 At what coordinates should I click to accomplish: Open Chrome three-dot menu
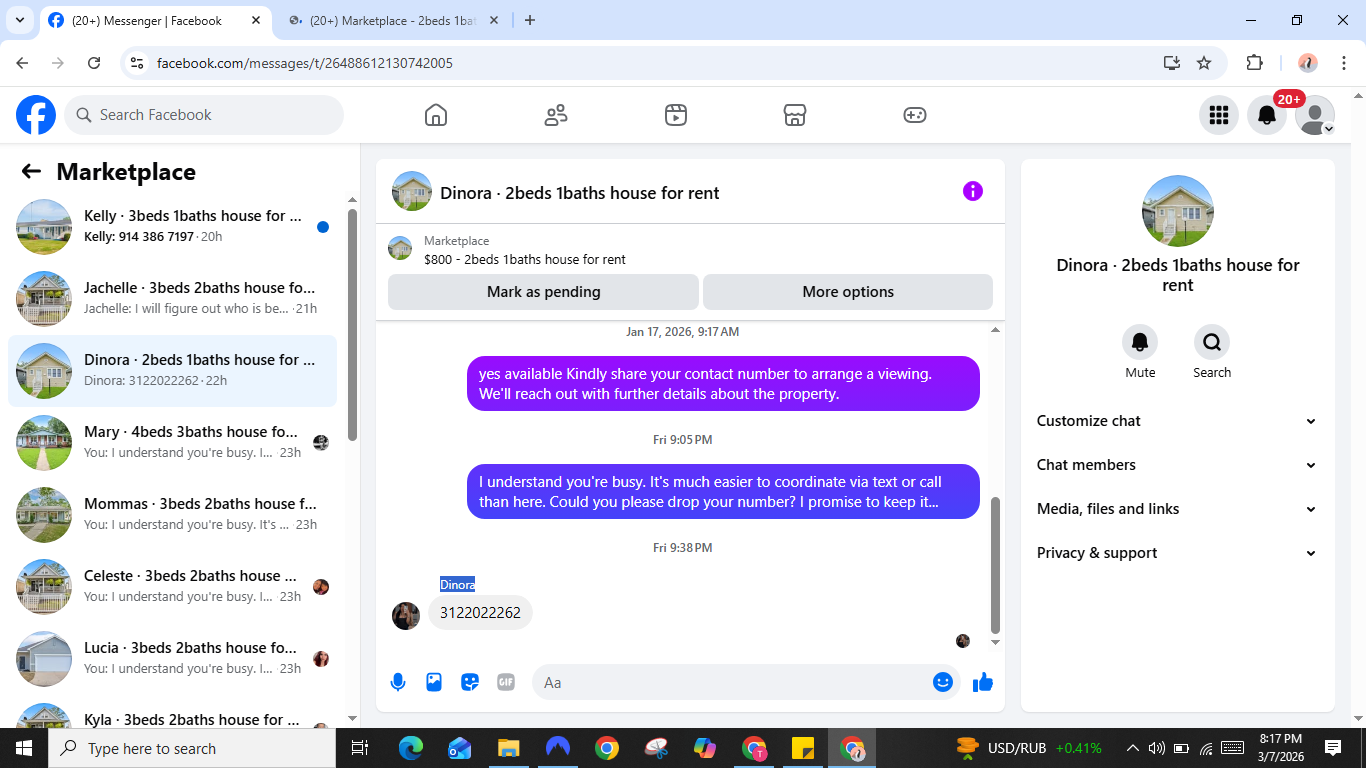pos(1344,63)
